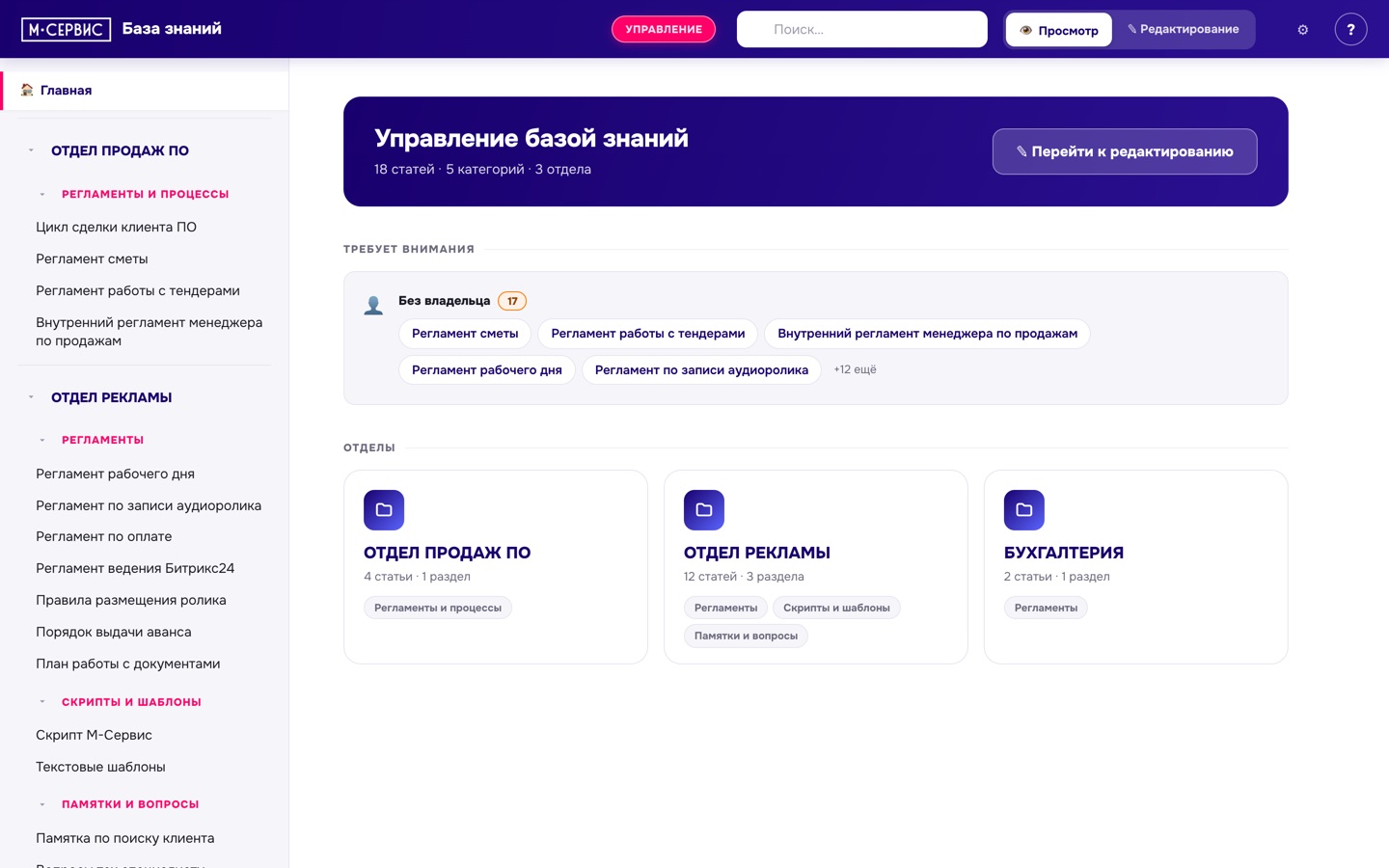Screen dimensions: 1389x868
Task: Click the Регламент сметы chip
Action: click(465, 334)
